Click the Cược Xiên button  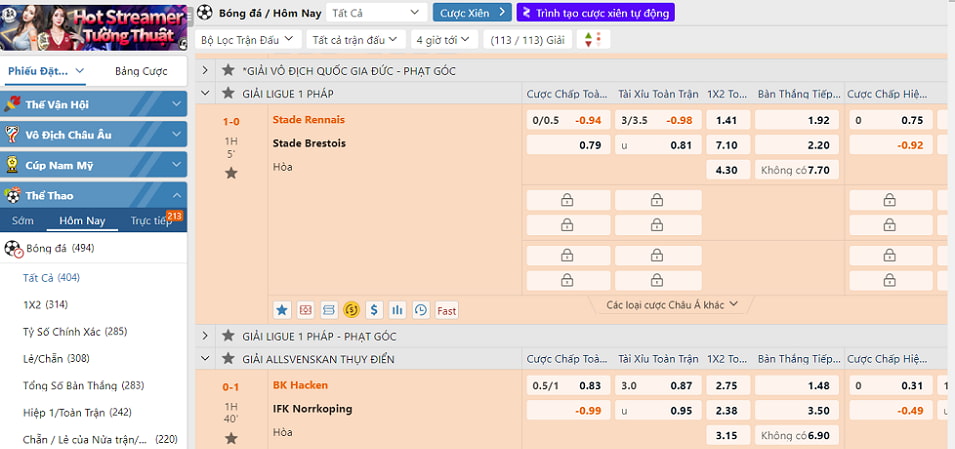472,12
